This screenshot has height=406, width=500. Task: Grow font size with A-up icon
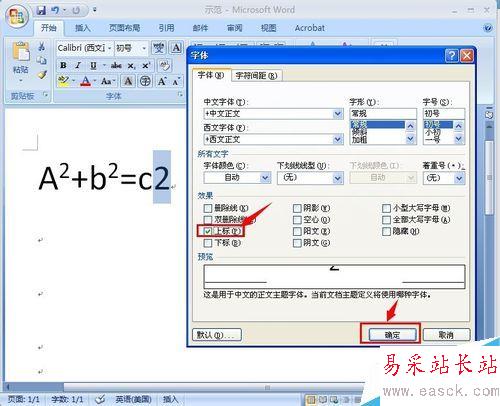point(162,81)
